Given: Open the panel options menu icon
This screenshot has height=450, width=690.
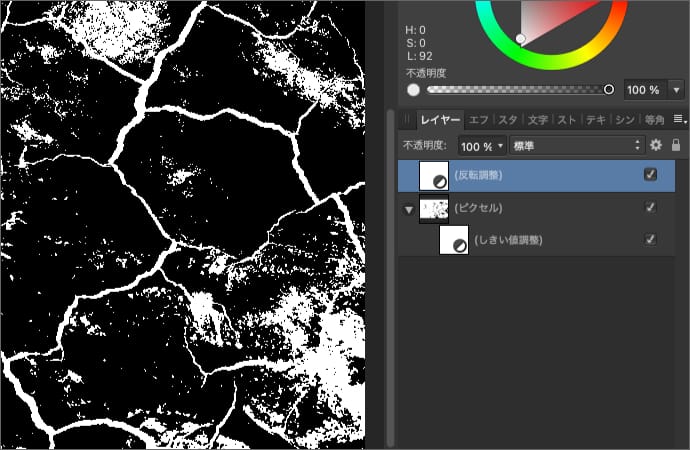Looking at the screenshot, I should tap(678, 119).
